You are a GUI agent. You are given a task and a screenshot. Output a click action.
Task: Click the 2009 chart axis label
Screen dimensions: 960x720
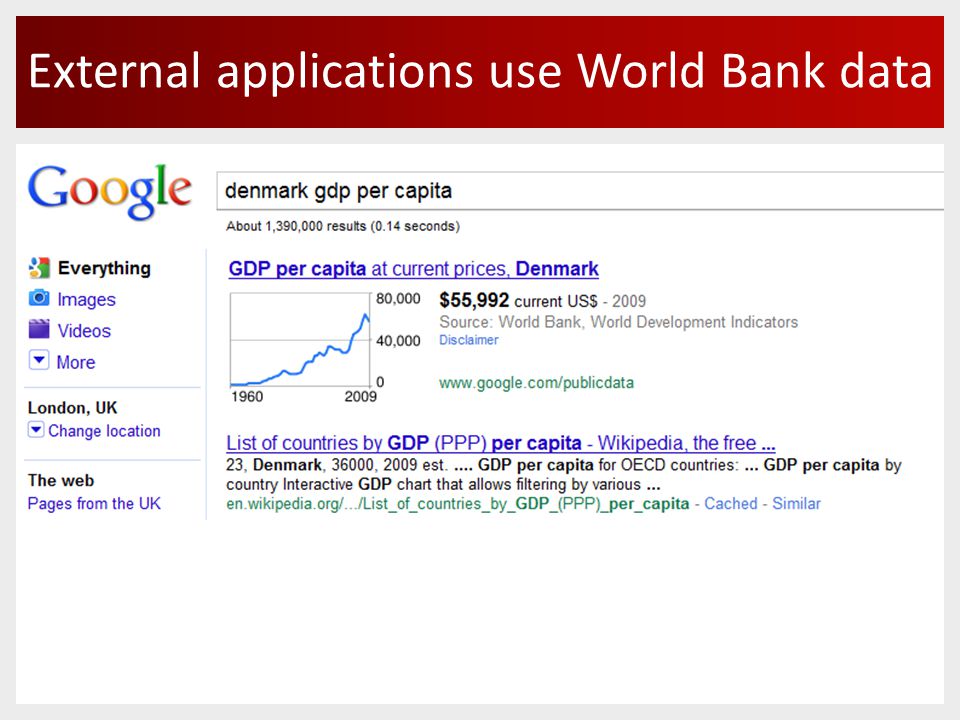(x=361, y=397)
